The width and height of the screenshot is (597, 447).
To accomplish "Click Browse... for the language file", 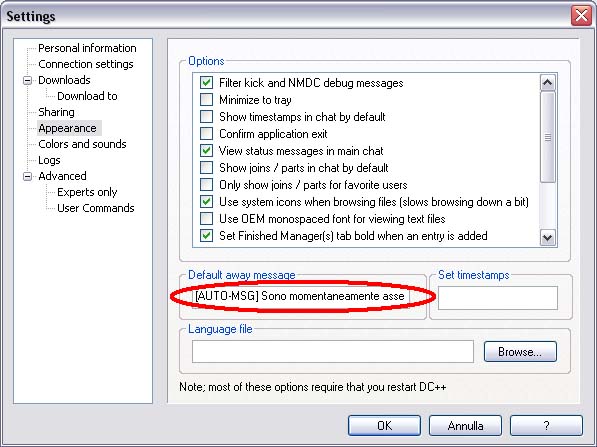I will tap(520, 351).
